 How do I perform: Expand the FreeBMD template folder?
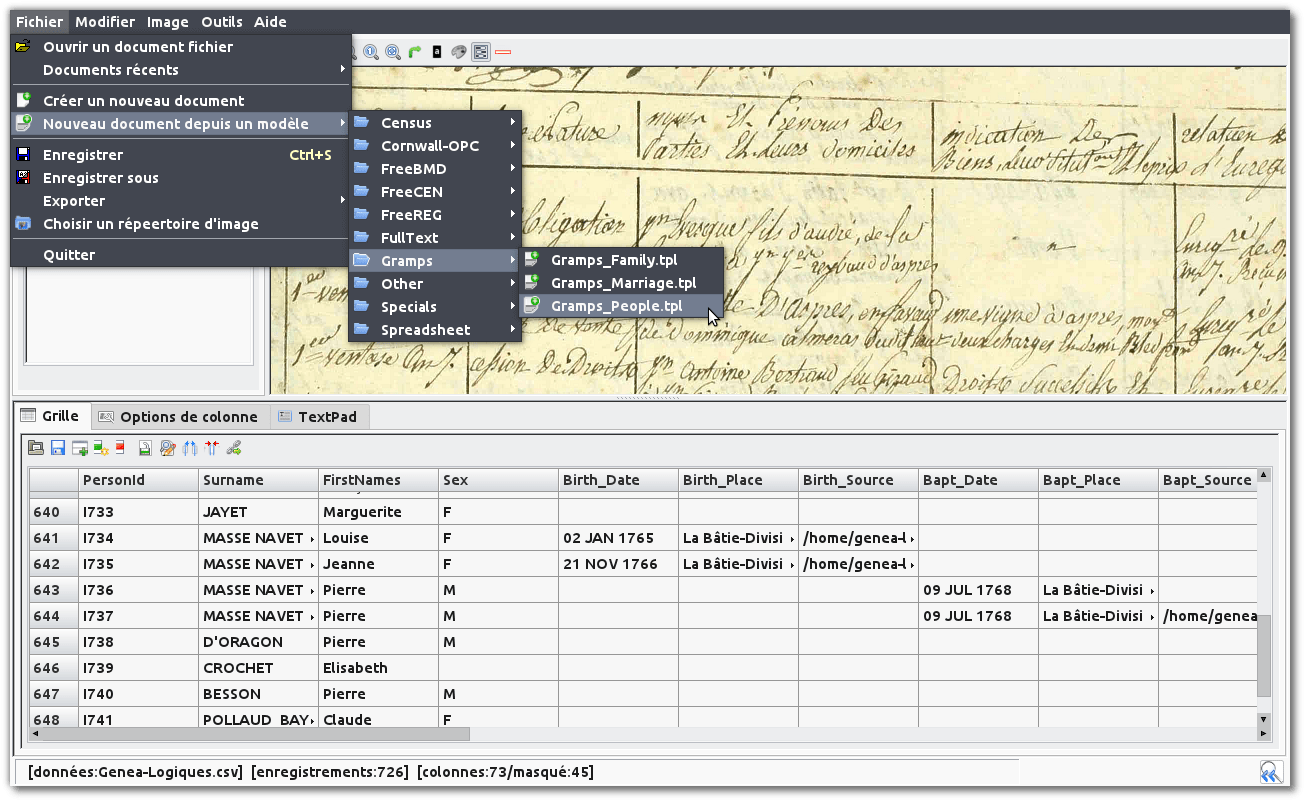pyautogui.click(x=435, y=169)
